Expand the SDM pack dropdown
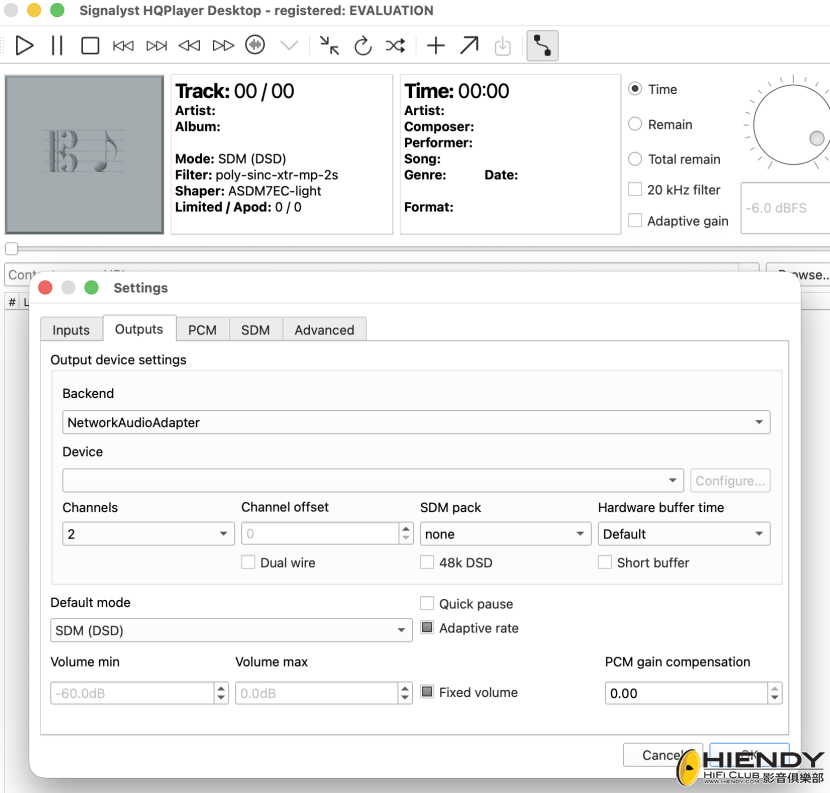Image resolution: width=830 pixels, height=793 pixels. pos(506,534)
